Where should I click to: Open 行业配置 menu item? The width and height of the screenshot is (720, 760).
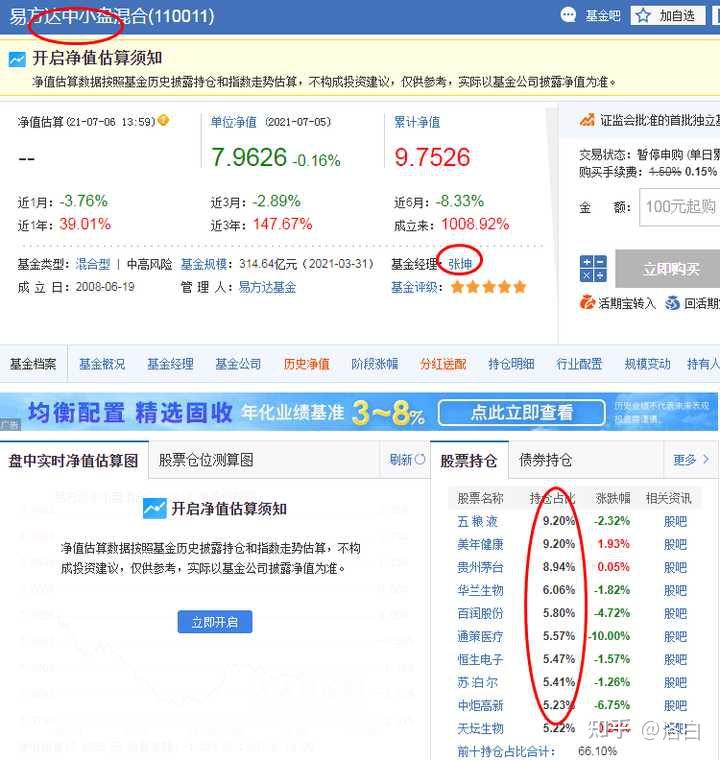pyautogui.click(x=579, y=364)
